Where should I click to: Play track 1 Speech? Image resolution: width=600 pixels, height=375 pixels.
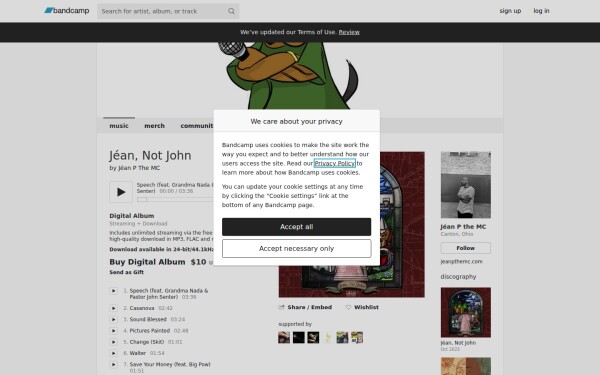114,291
